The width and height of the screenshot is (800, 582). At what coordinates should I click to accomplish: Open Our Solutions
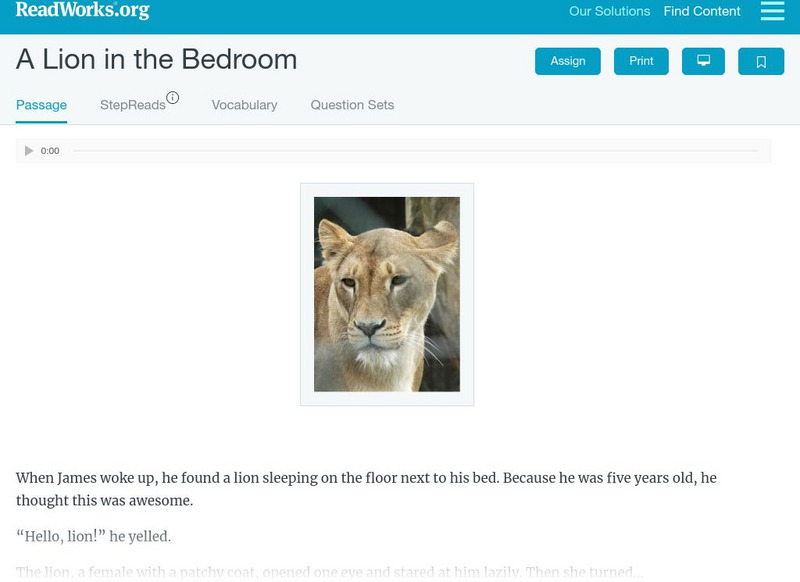point(610,11)
